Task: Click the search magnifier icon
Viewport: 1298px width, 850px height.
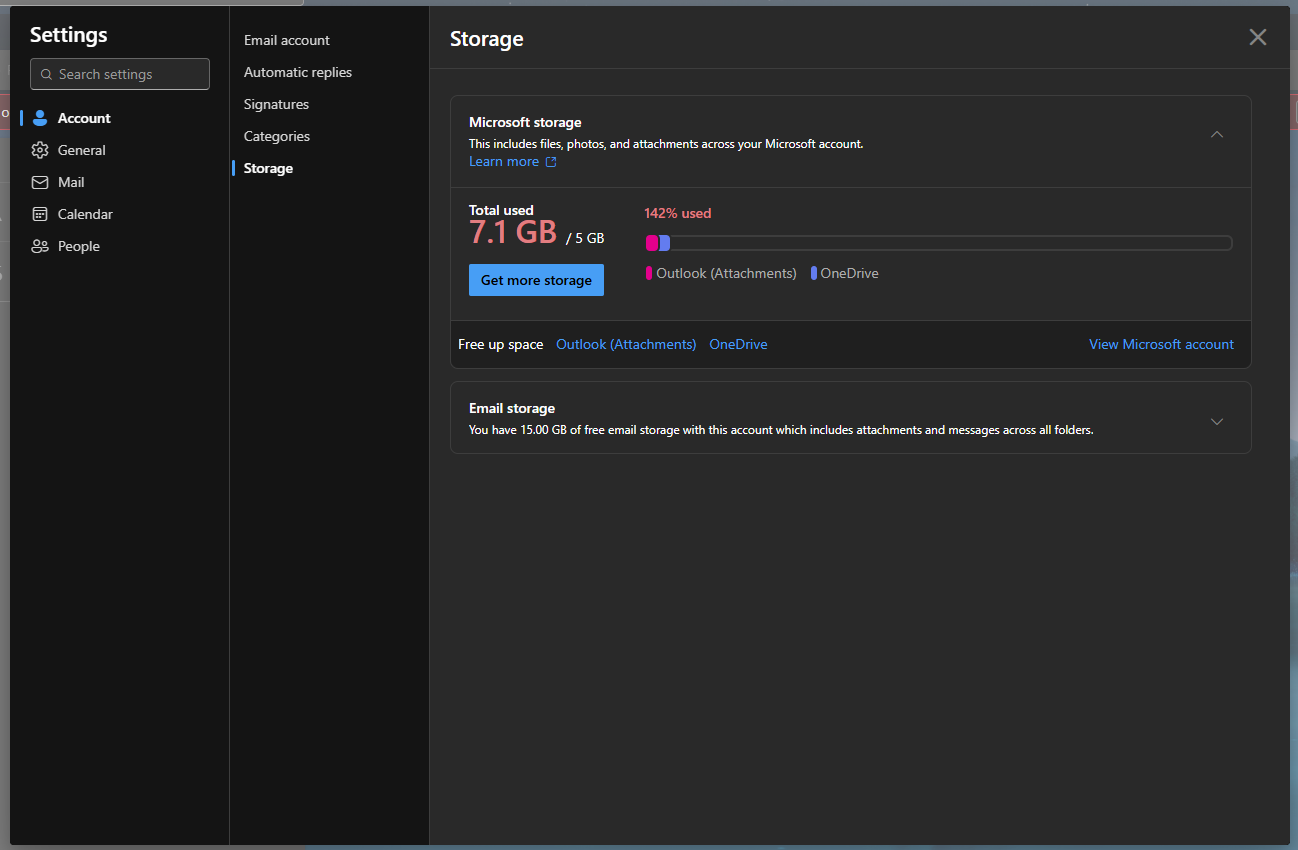Action: point(47,74)
